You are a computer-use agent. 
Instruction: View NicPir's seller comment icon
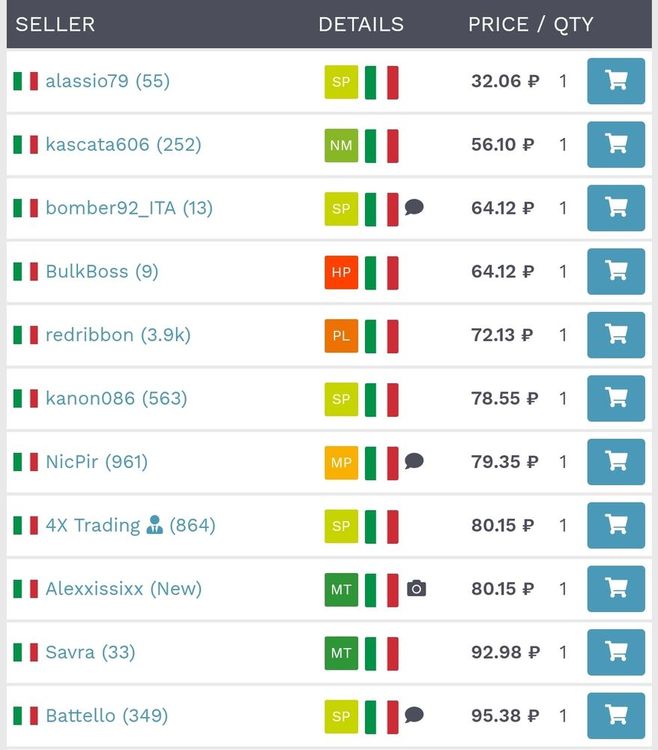coord(414,461)
